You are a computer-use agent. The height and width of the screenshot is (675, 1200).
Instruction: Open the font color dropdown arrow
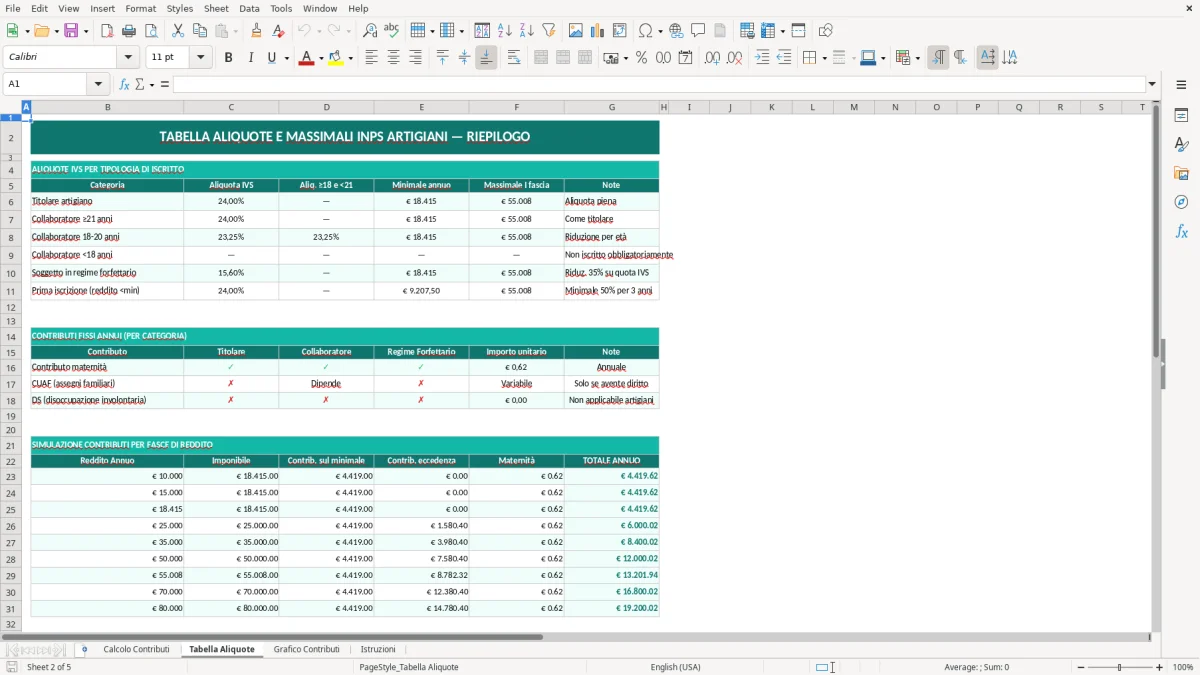tap(320, 58)
